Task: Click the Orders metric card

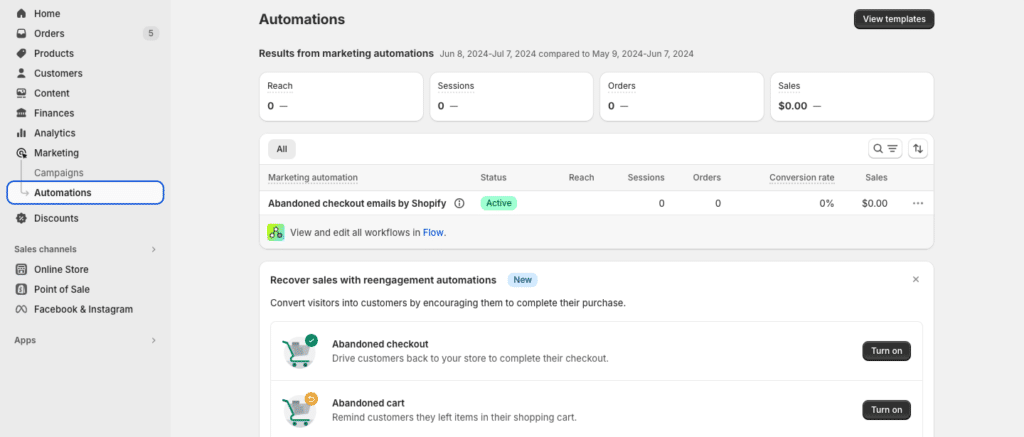Action: click(x=682, y=97)
